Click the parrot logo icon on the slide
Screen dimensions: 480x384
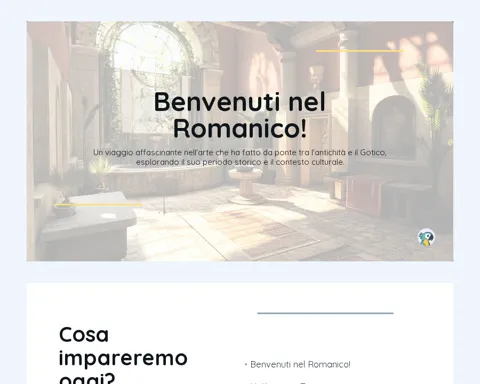coord(426,237)
